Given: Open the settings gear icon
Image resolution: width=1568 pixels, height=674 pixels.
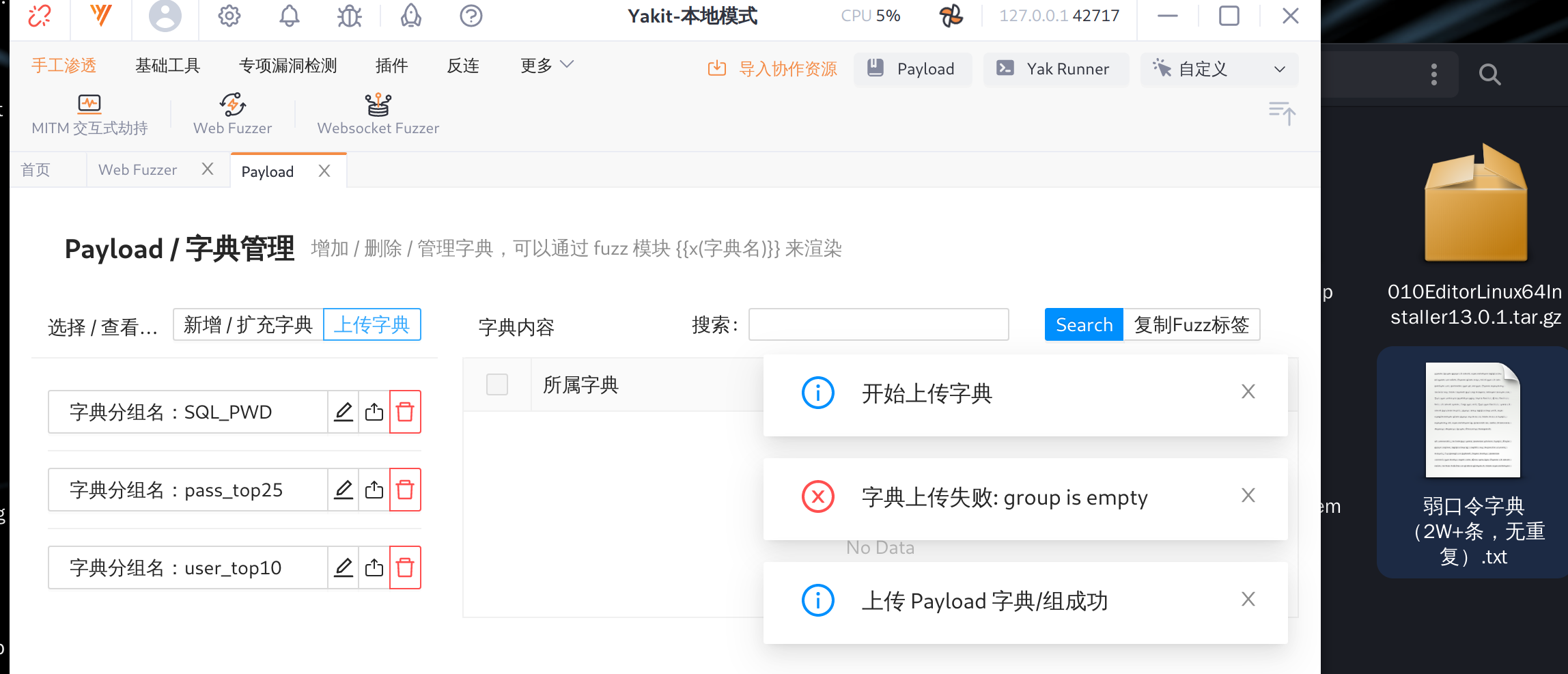Looking at the screenshot, I should (229, 16).
